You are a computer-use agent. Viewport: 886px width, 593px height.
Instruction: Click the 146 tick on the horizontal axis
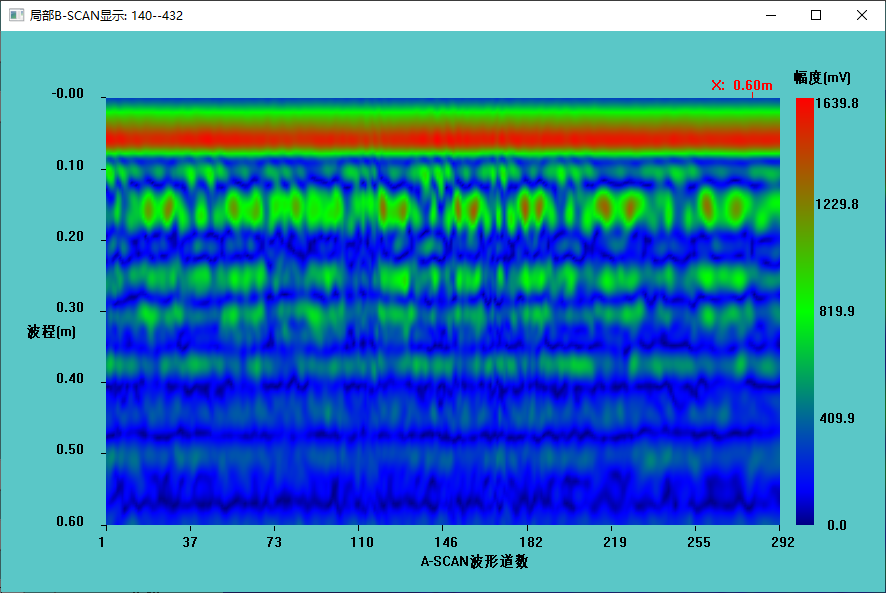pos(445,542)
